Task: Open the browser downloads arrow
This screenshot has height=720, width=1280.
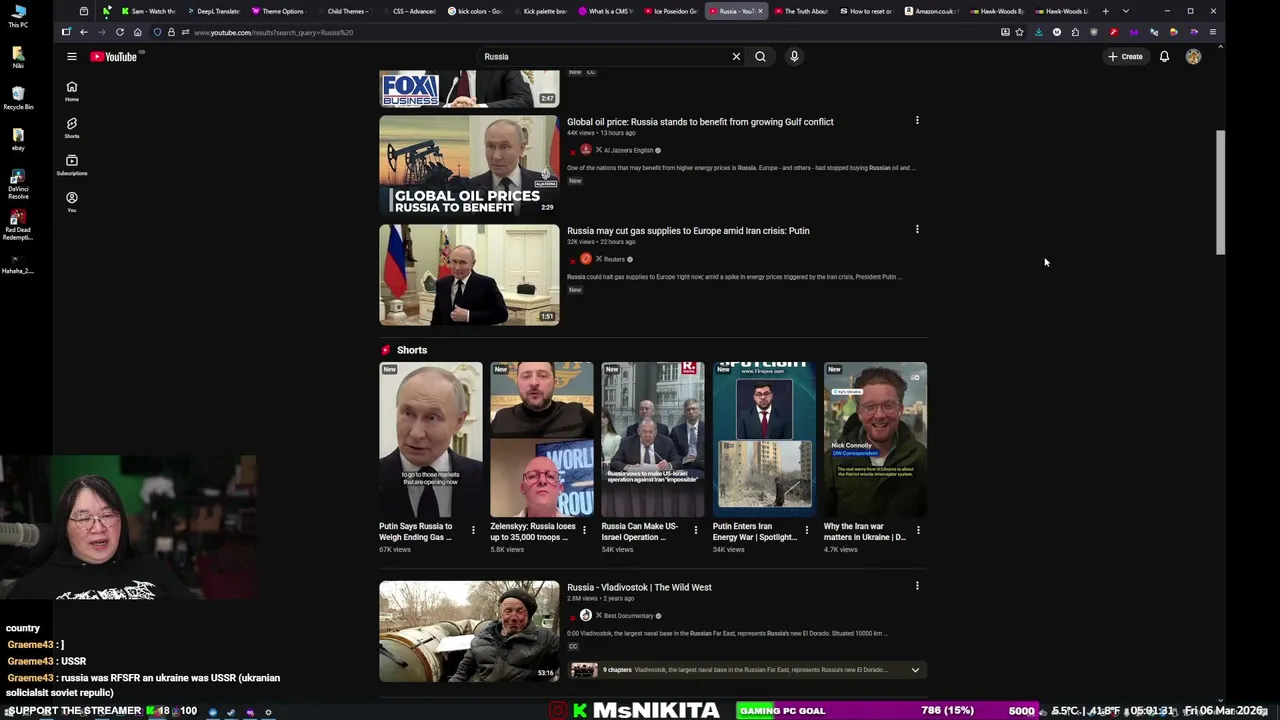Action: [x=1038, y=32]
